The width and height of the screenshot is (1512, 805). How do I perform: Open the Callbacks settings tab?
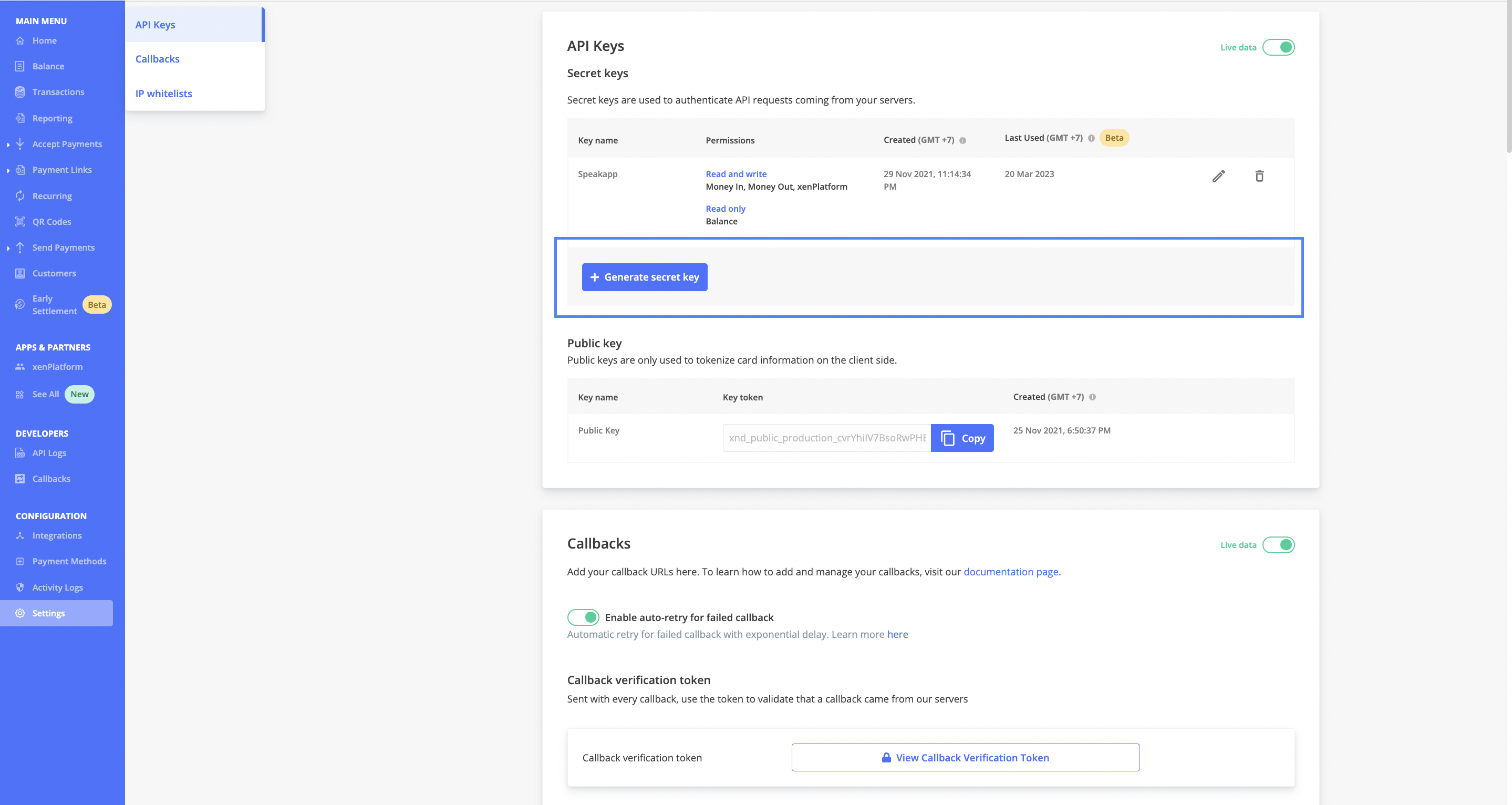pyautogui.click(x=157, y=58)
